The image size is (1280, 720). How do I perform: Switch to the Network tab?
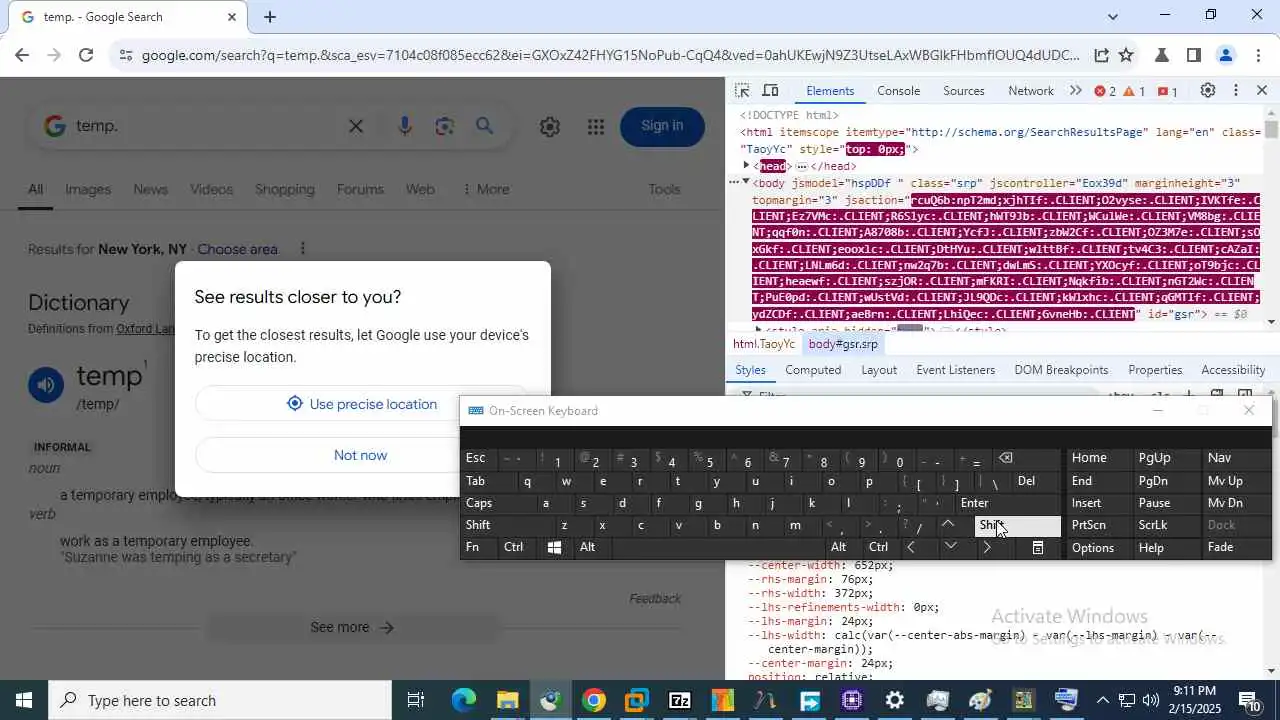(x=1030, y=91)
